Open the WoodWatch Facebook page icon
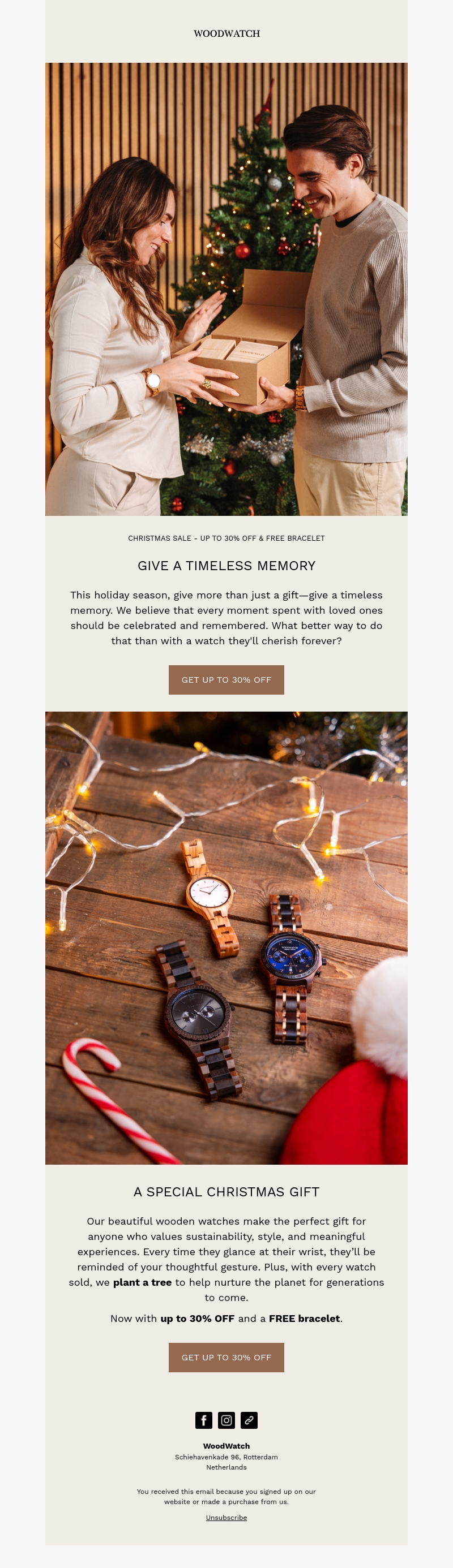 [x=204, y=1420]
